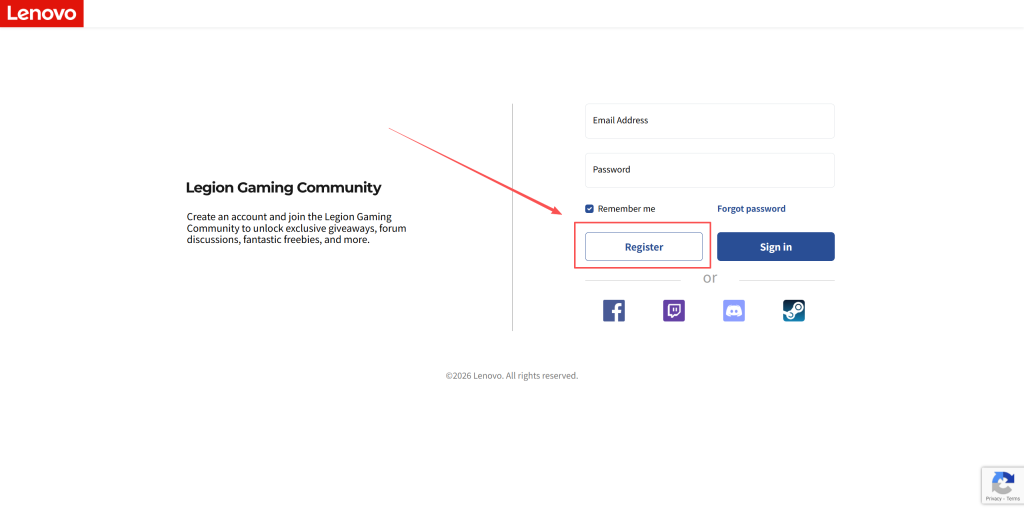Viewport: 1024px width, 512px height.
Task: Uncheck the Remember me checkbox
Action: (x=590, y=209)
